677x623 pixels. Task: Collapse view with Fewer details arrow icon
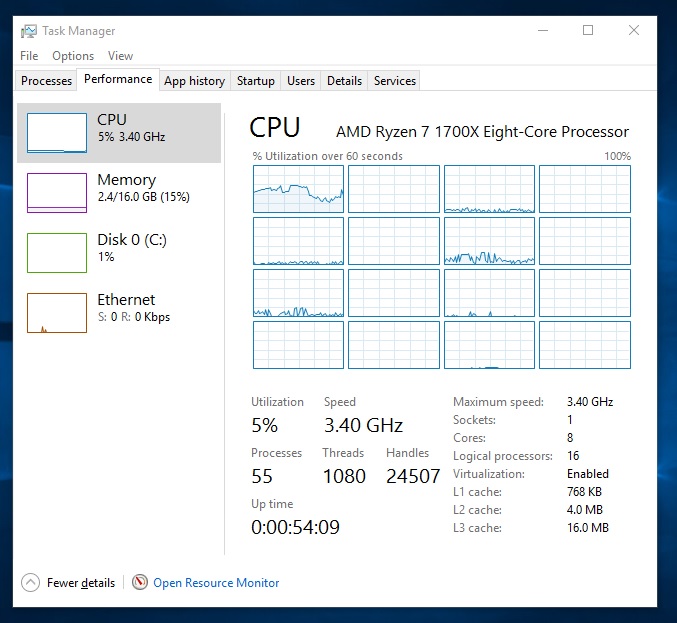pyautogui.click(x=30, y=582)
